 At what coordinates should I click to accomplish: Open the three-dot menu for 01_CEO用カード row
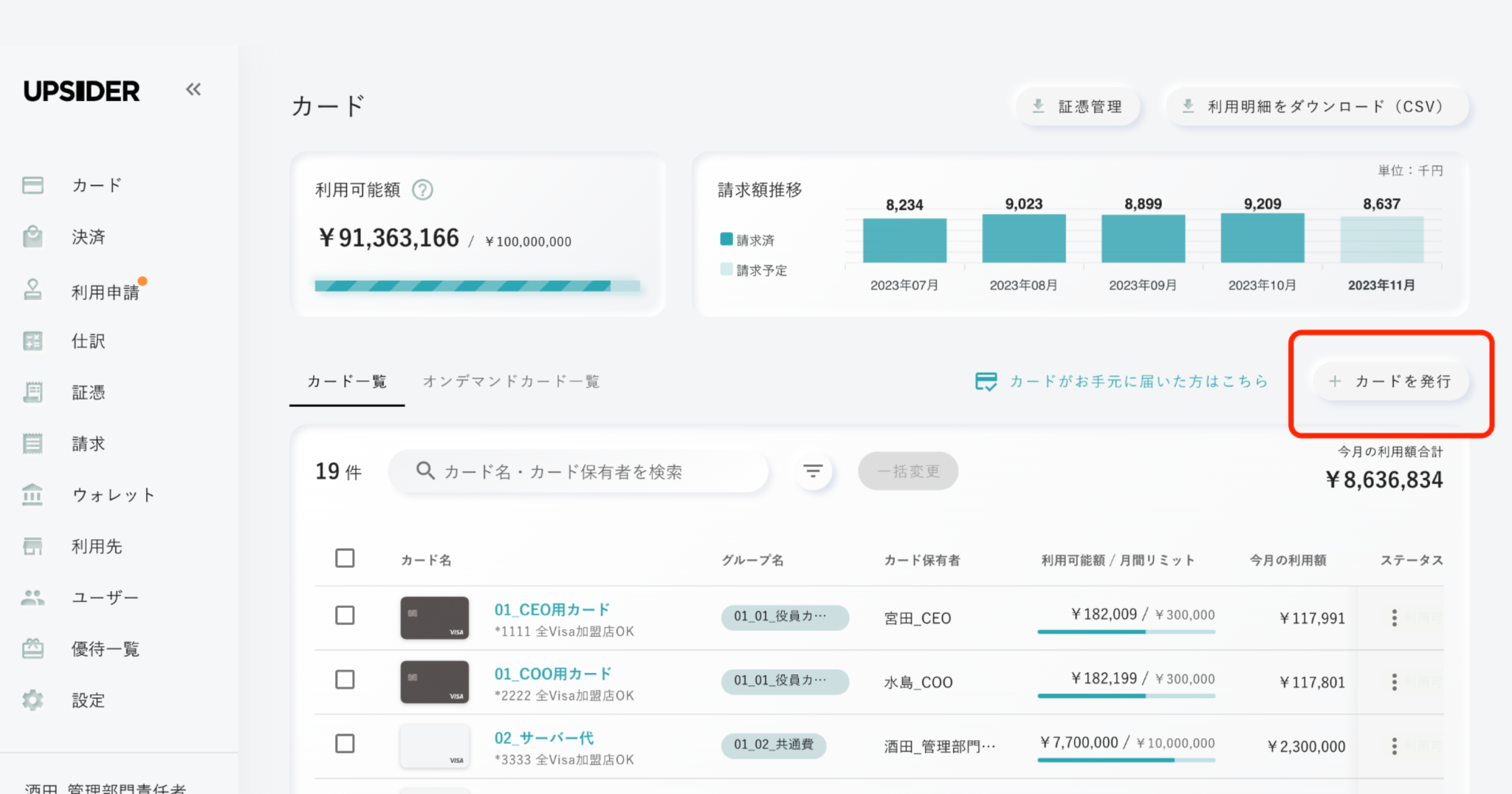pyautogui.click(x=1394, y=618)
